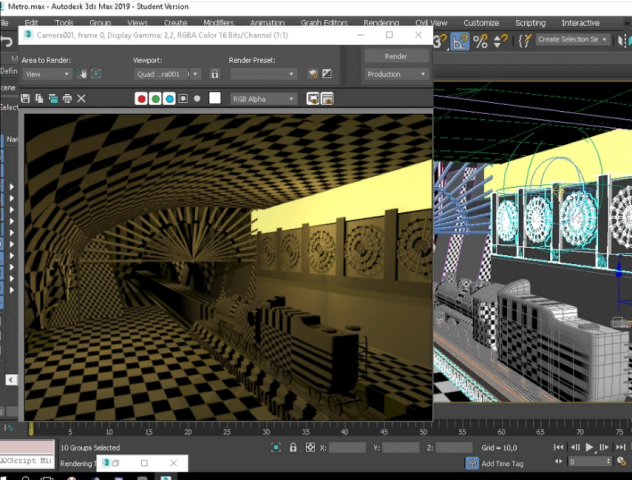Toggle UI overlay button in render window
This screenshot has width=632, height=480.
[x=313, y=99]
